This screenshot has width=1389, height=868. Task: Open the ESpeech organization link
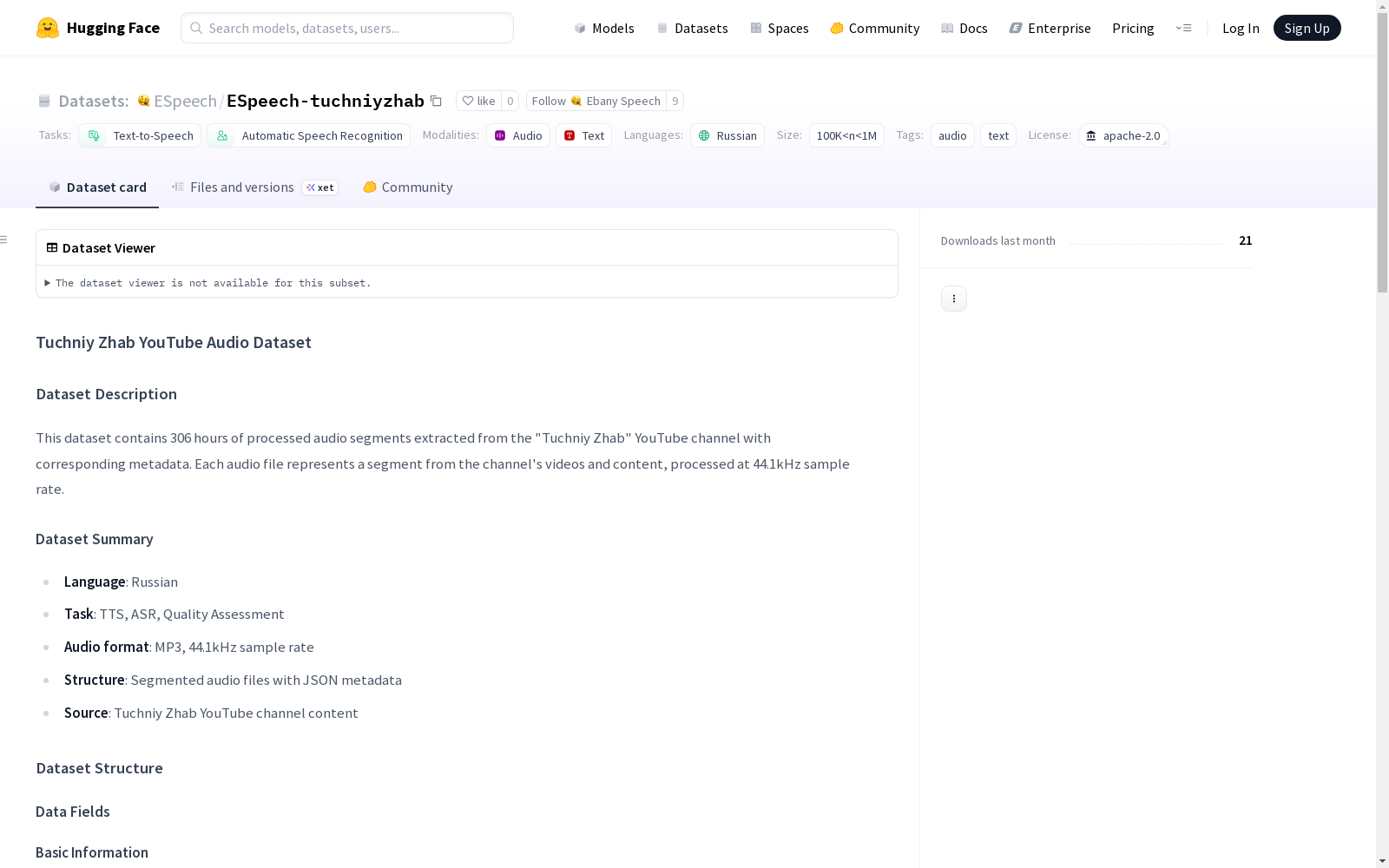click(185, 101)
